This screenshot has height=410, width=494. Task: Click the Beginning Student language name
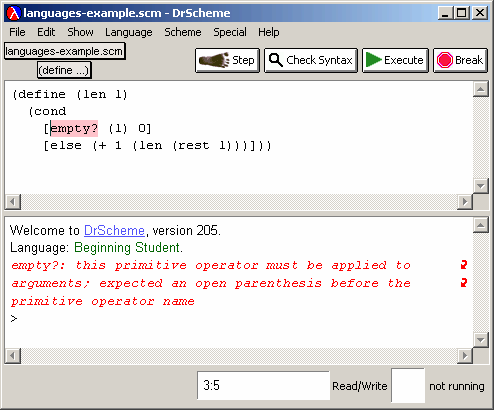tap(128, 248)
